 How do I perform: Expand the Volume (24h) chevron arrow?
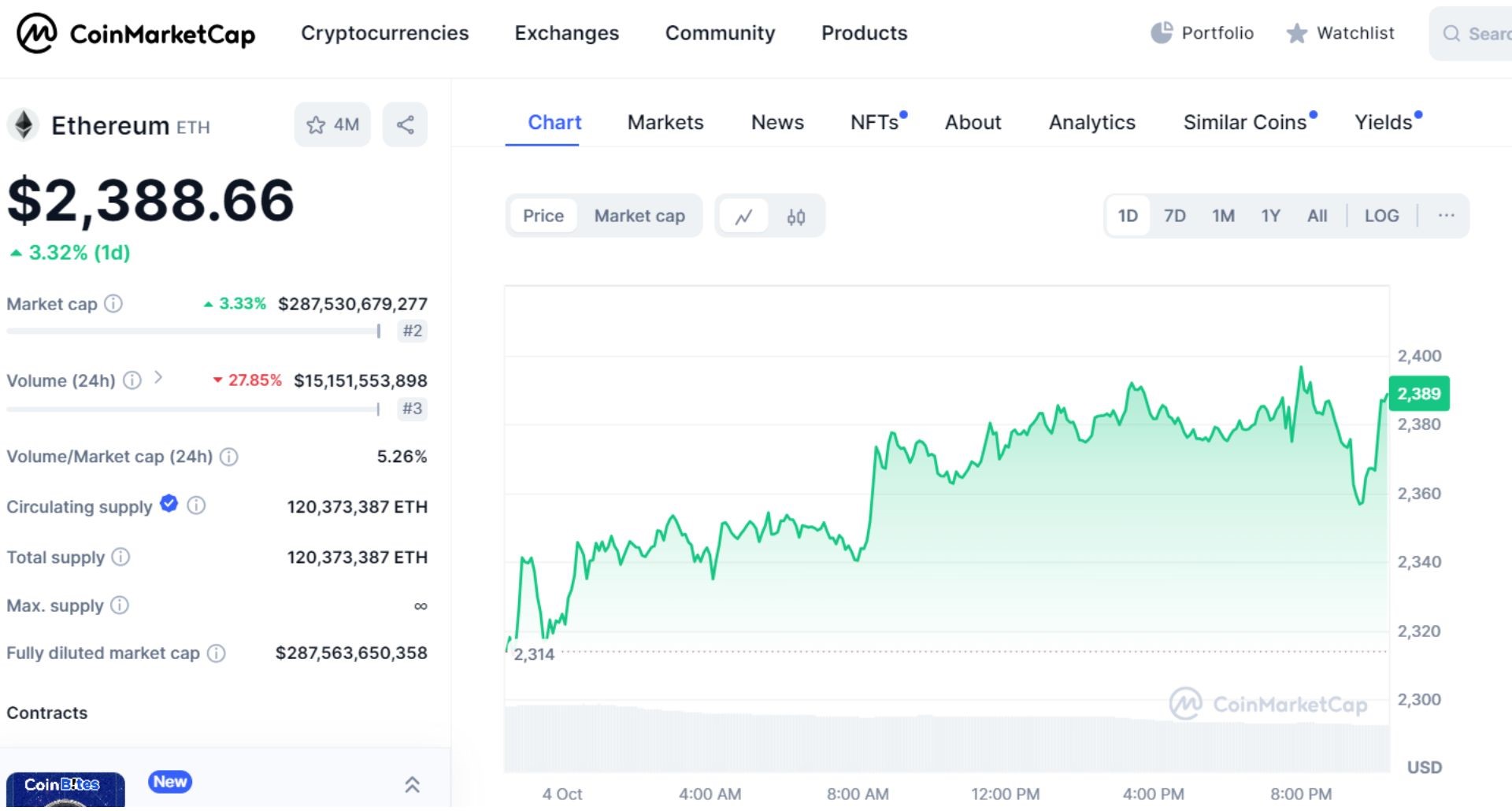coord(158,378)
